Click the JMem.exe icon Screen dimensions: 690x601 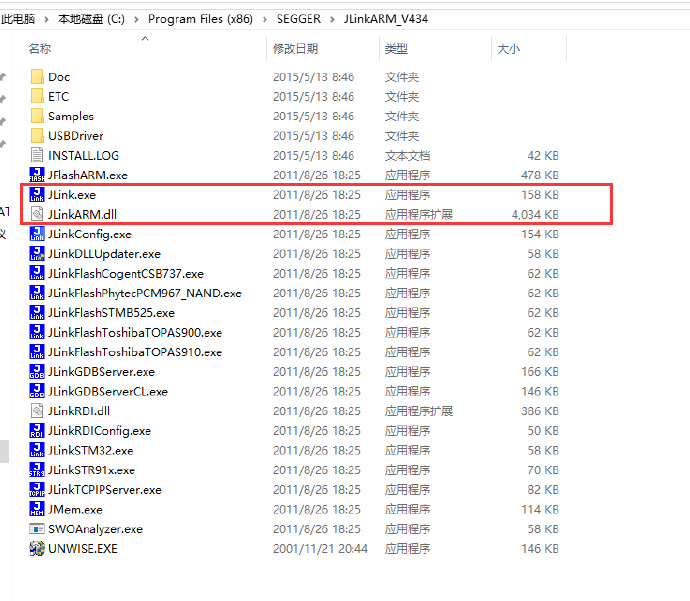(37, 509)
